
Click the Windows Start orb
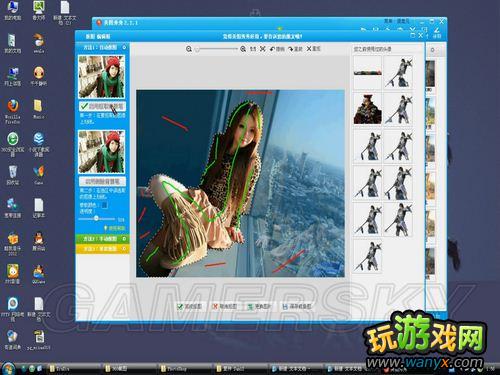click(8, 368)
